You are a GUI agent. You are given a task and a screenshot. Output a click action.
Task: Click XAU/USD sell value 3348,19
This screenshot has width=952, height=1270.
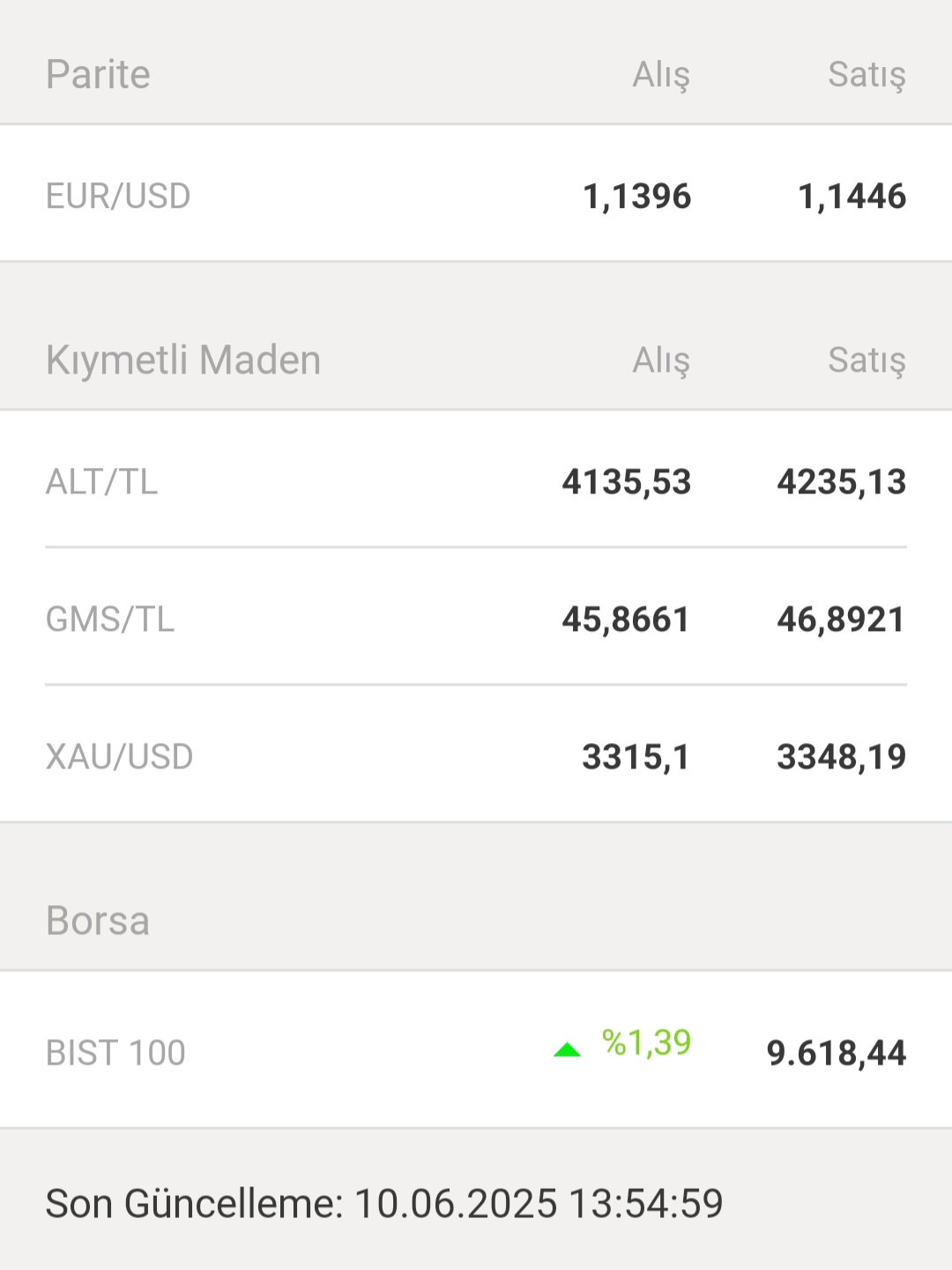click(x=842, y=757)
